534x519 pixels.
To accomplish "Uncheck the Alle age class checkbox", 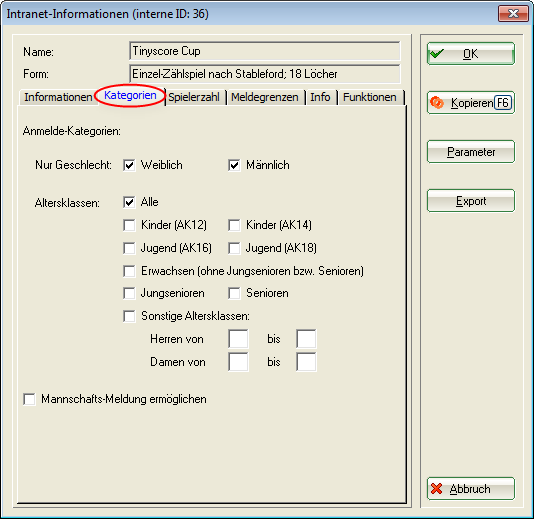I will (129, 202).
